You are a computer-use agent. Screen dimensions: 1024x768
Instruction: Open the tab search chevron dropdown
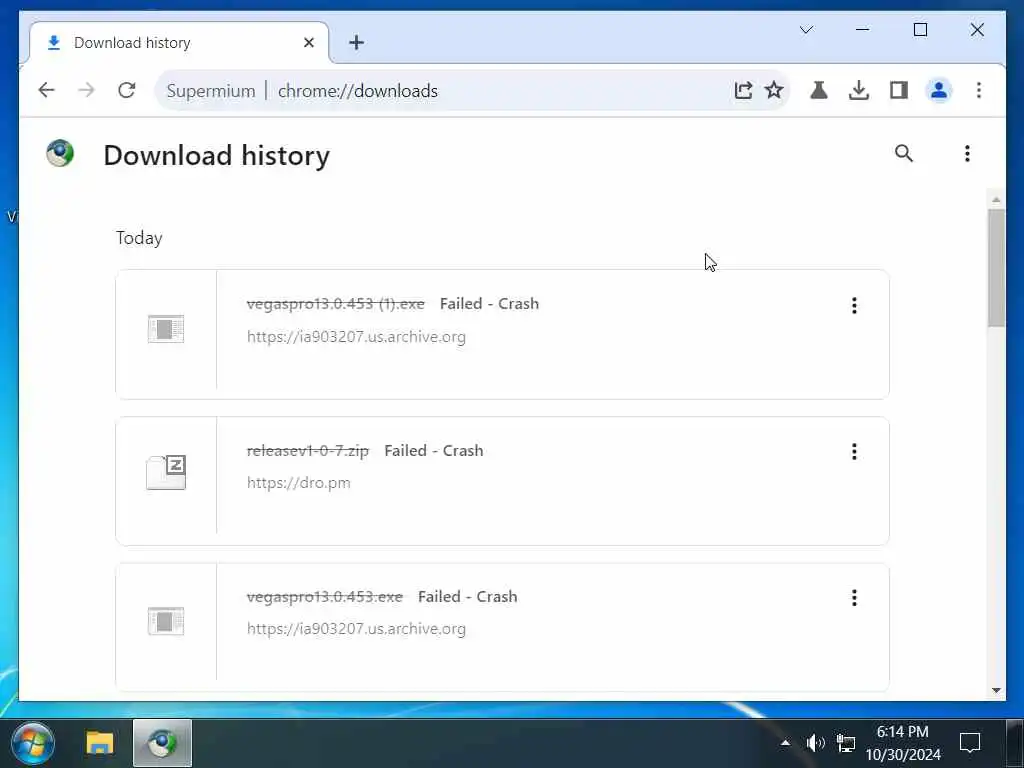click(x=807, y=30)
